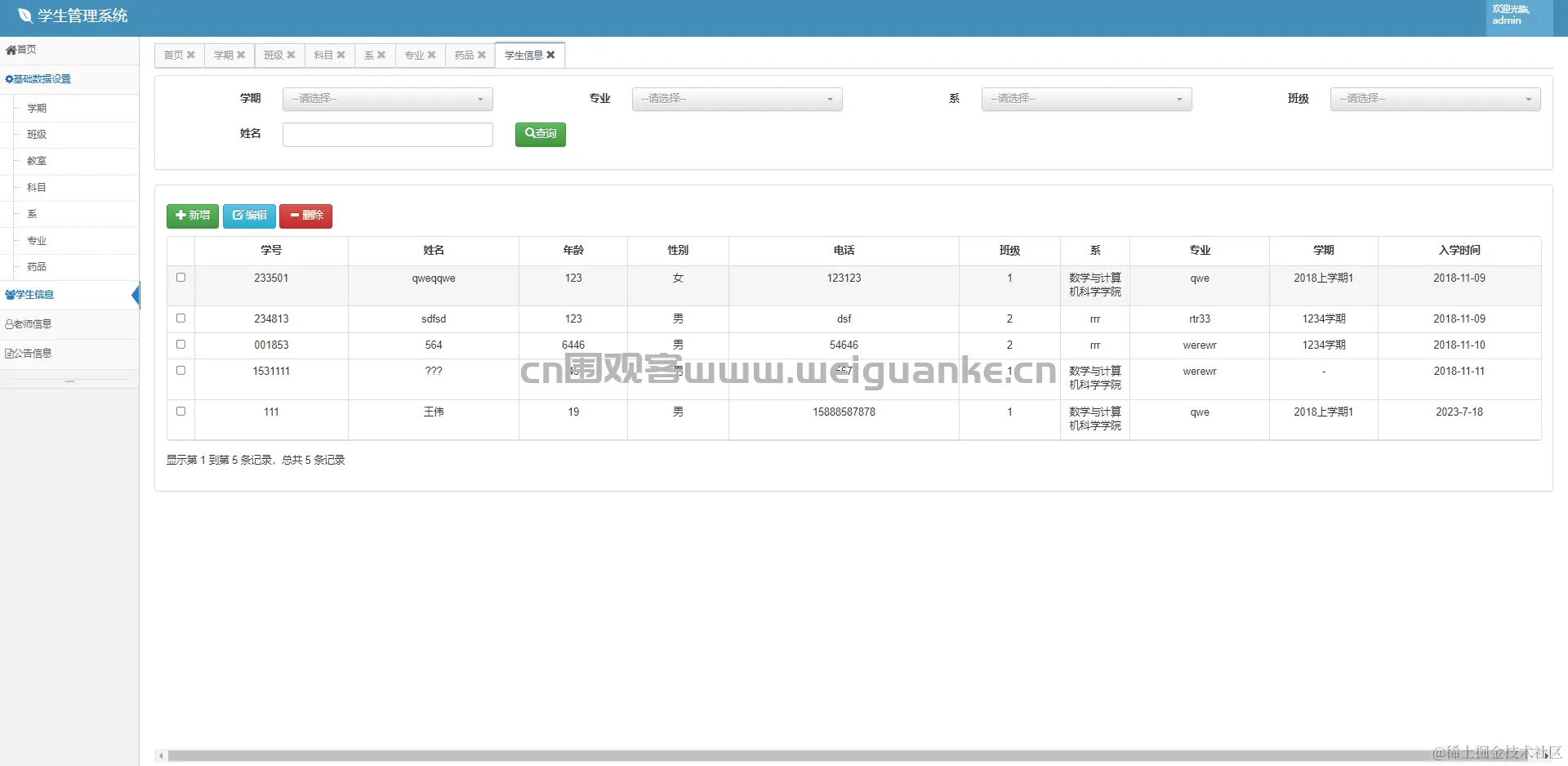
Task: Click the name cell sdfsd
Action: pos(434,319)
